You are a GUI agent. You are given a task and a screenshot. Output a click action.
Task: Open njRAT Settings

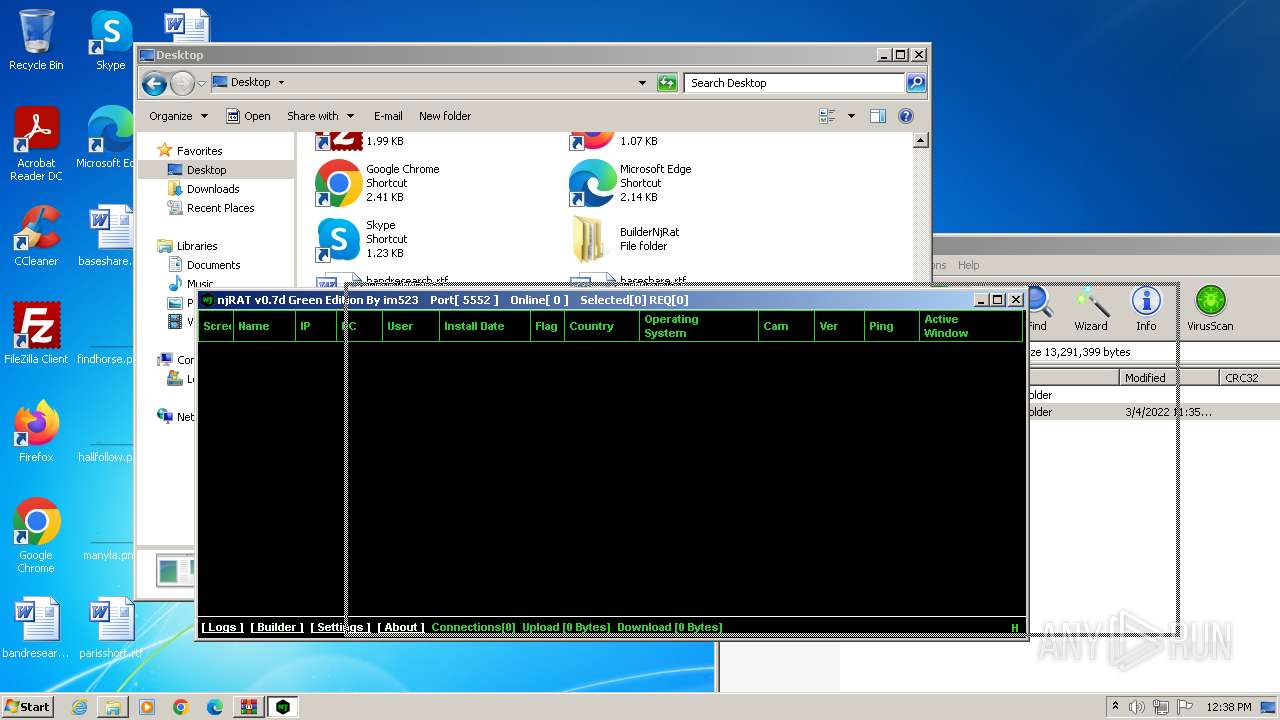click(340, 627)
